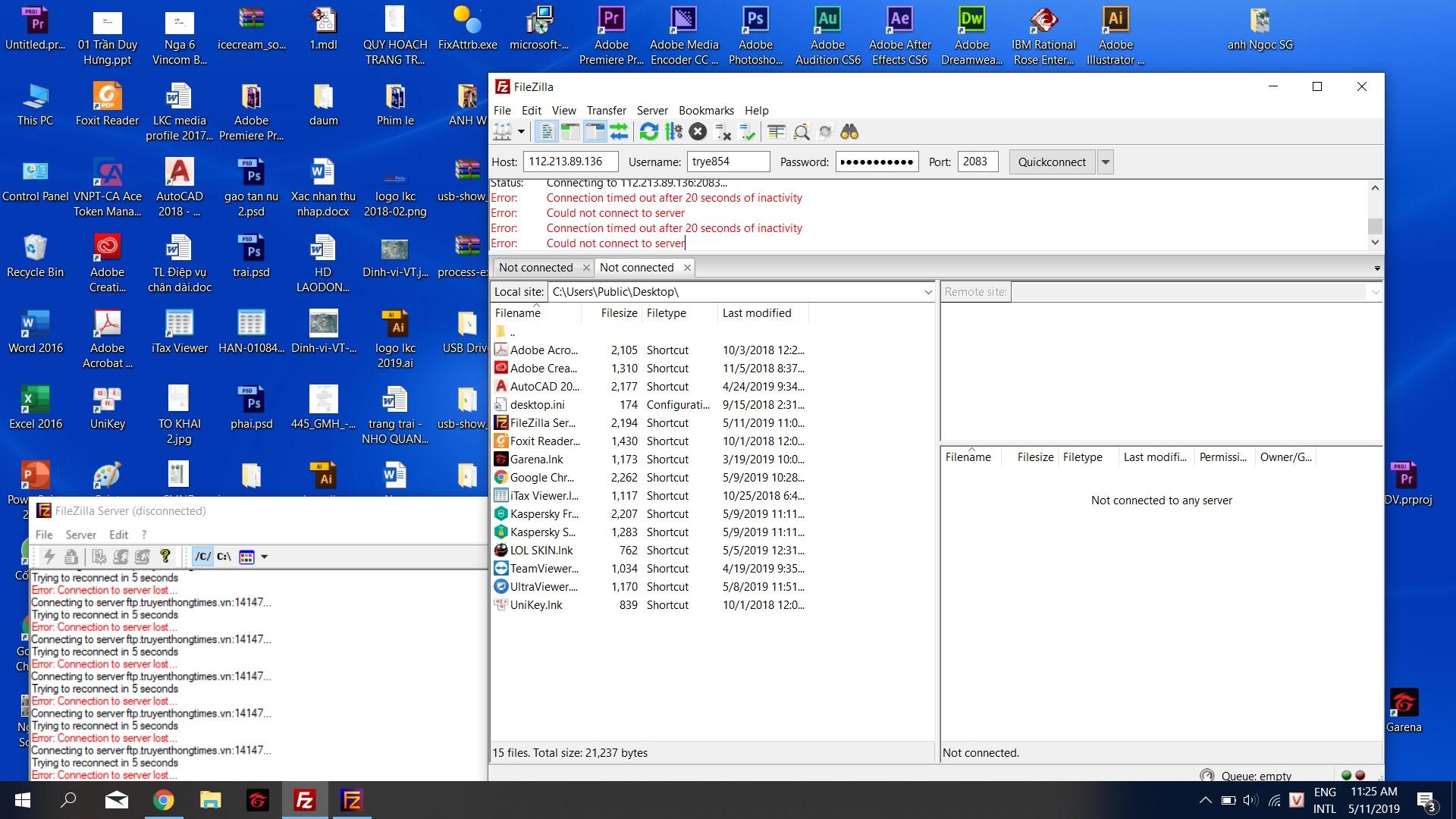Expand the Remote site path dropdown
This screenshot has width=1456, height=819.
[1375, 292]
